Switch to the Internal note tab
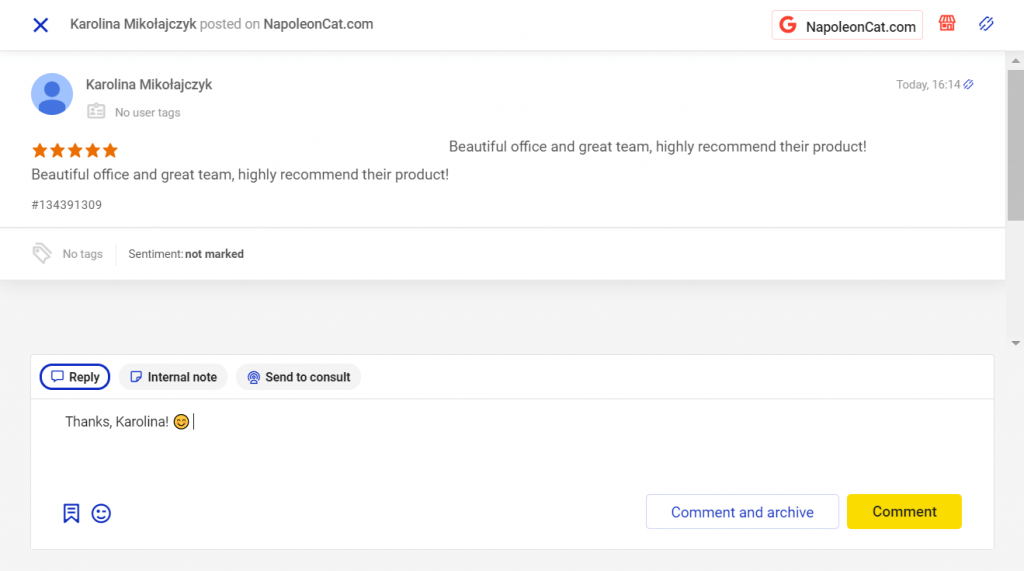The image size is (1024, 571). (173, 377)
